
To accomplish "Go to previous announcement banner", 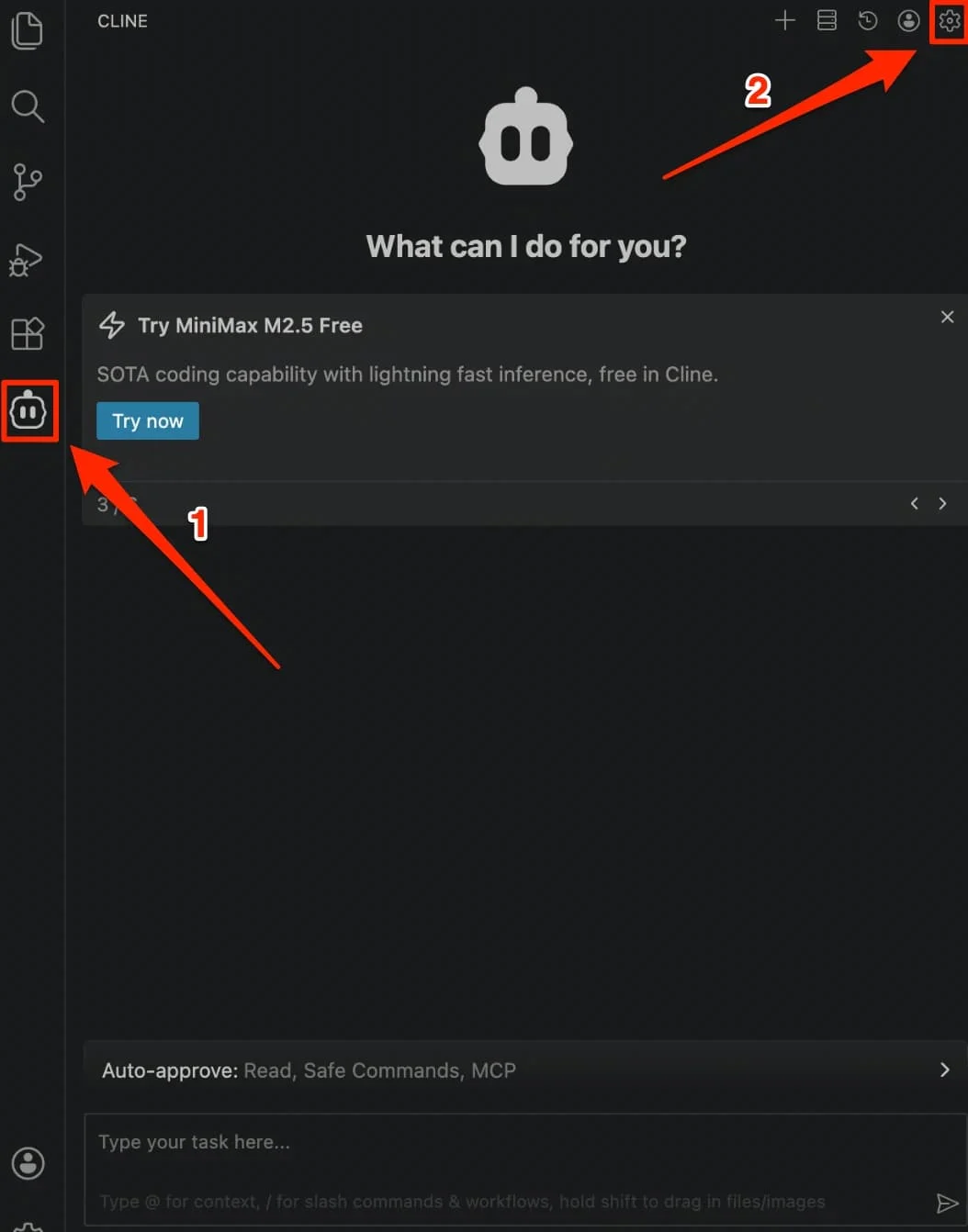I will pyautogui.click(x=914, y=503).
